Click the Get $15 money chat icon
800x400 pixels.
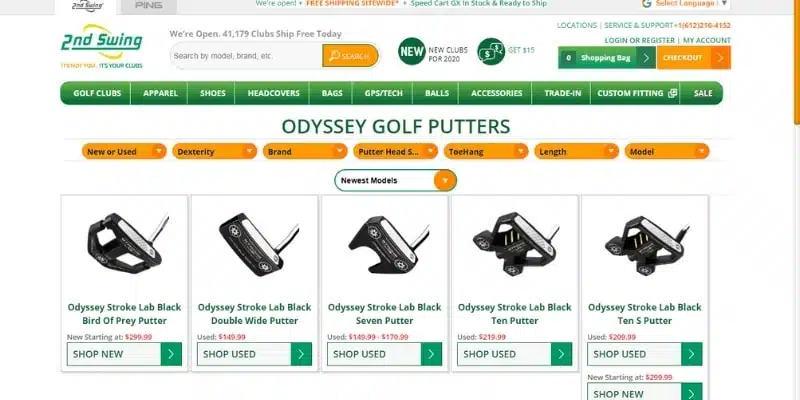click(x=491, y=52)
